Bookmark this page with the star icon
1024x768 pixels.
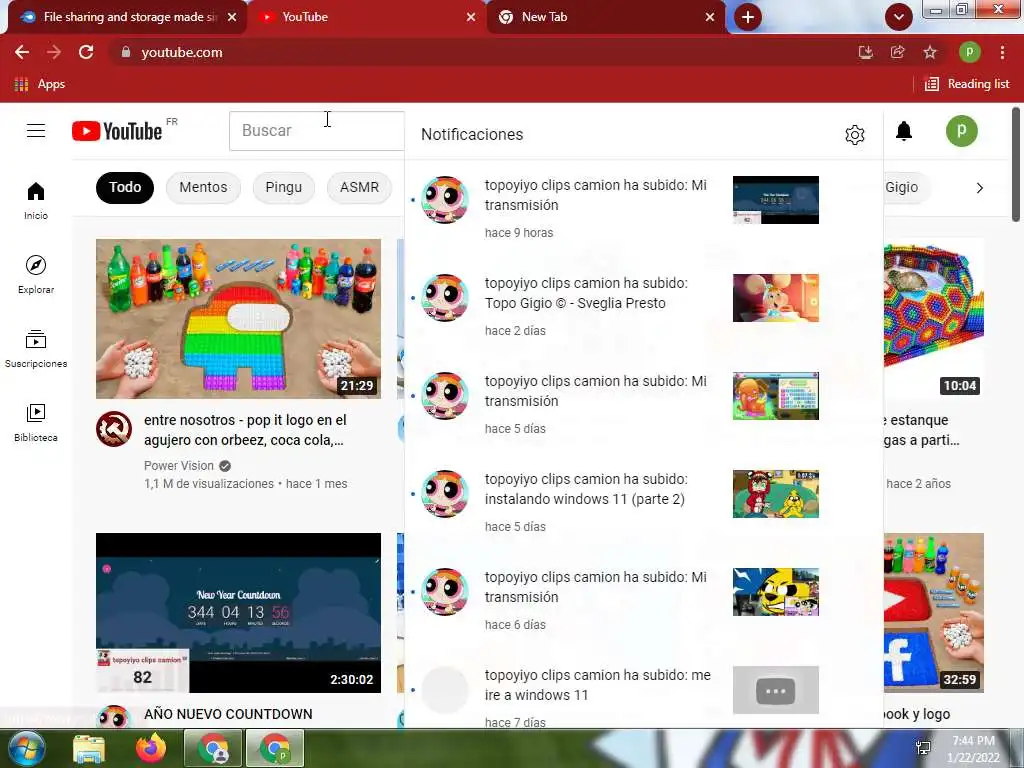click(930, 52)
